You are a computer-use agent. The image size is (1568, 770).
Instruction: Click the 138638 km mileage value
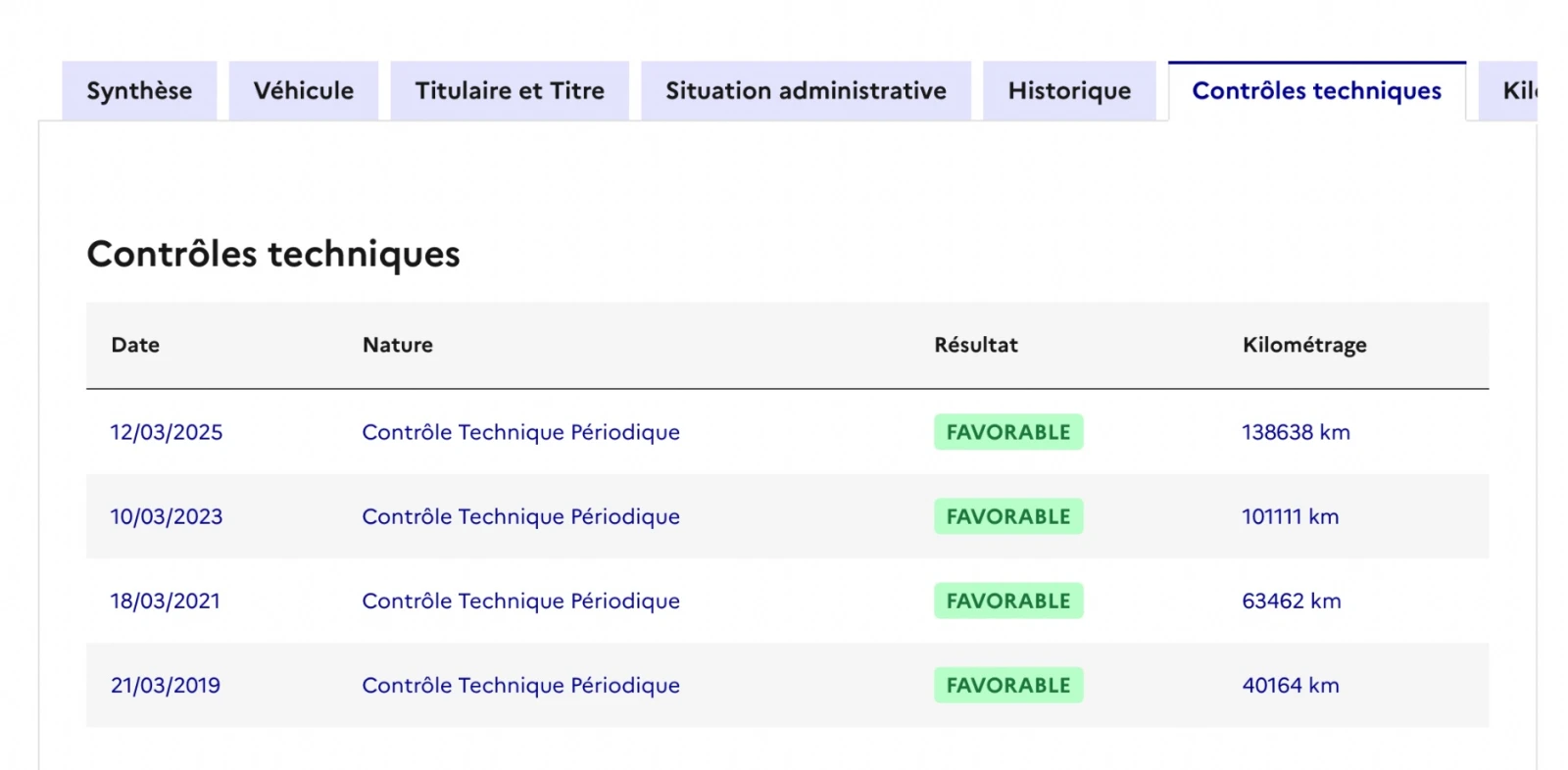pyautogui.click(x=1296, y=432)
